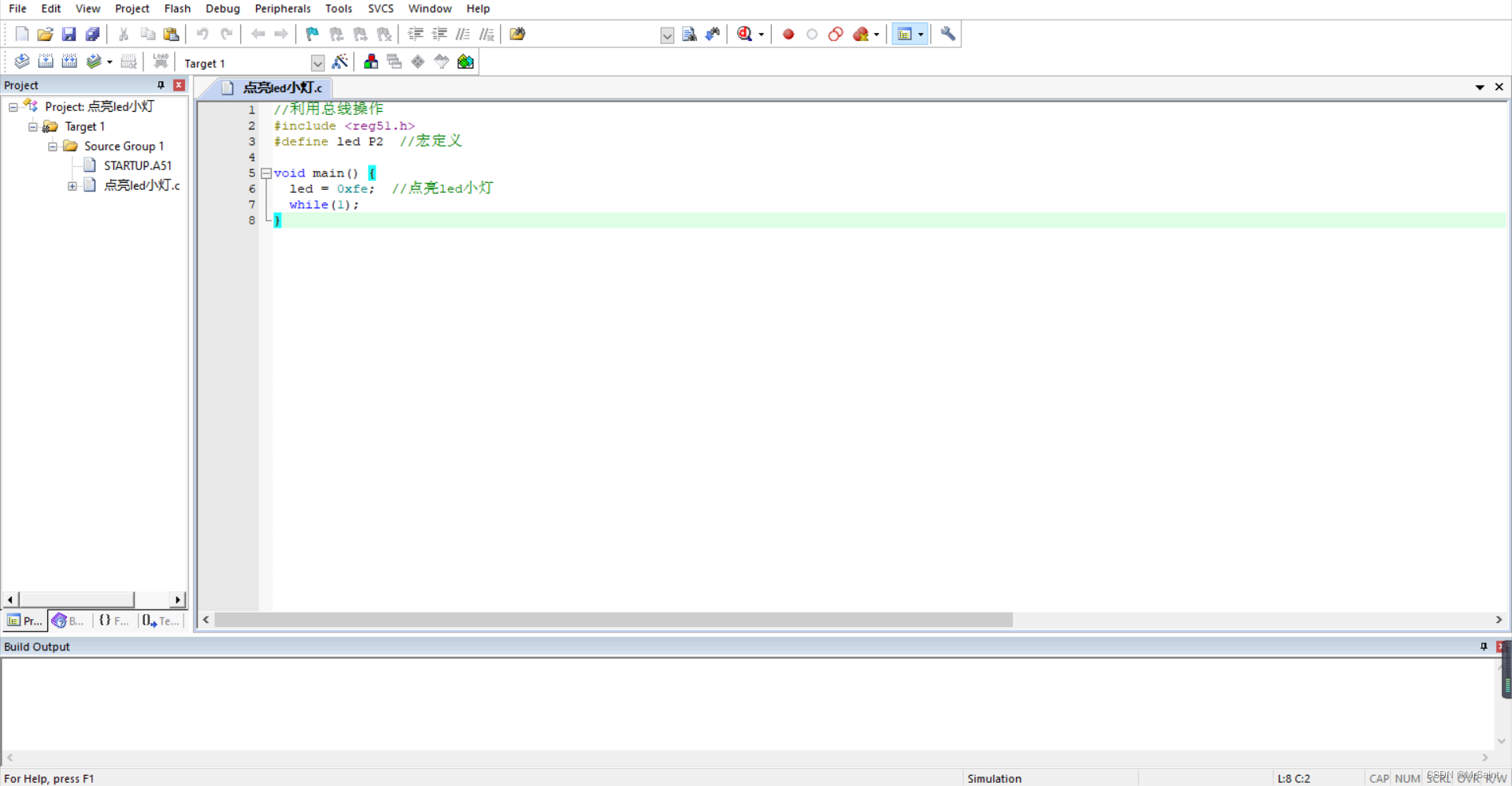Collapse the Target 1 tree node

coord(33,127)
